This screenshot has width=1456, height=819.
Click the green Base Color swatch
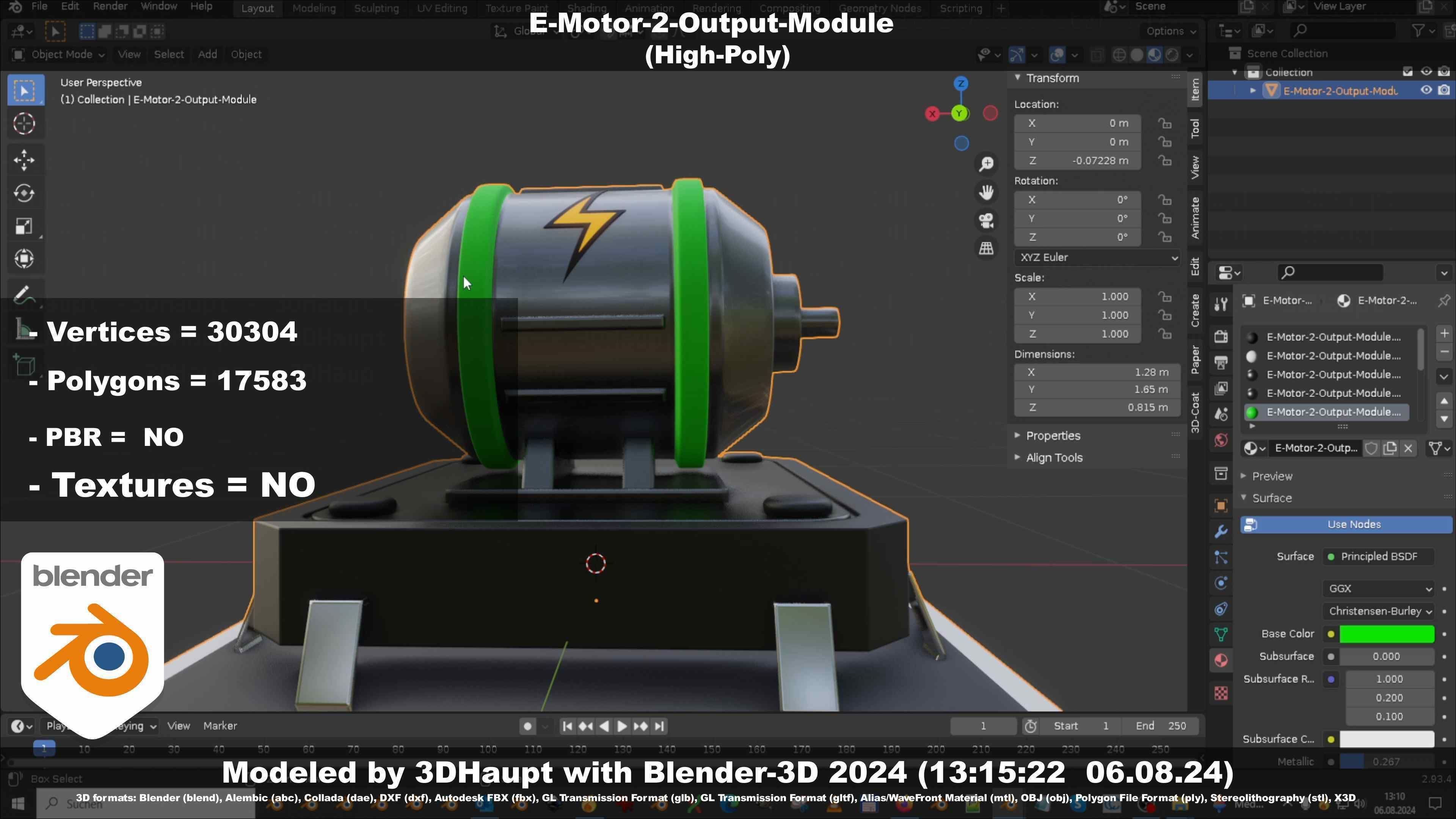click(x=1387, y=634)
